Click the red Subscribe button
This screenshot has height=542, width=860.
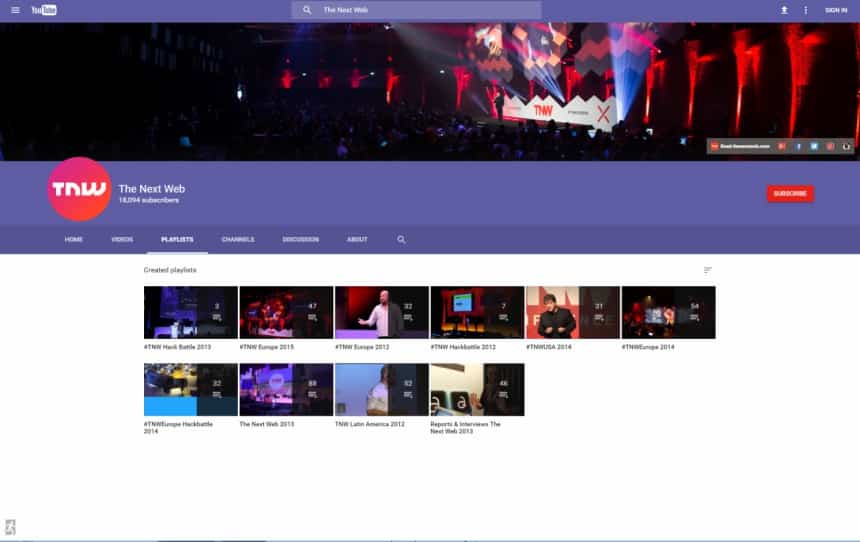coord(790,194)
